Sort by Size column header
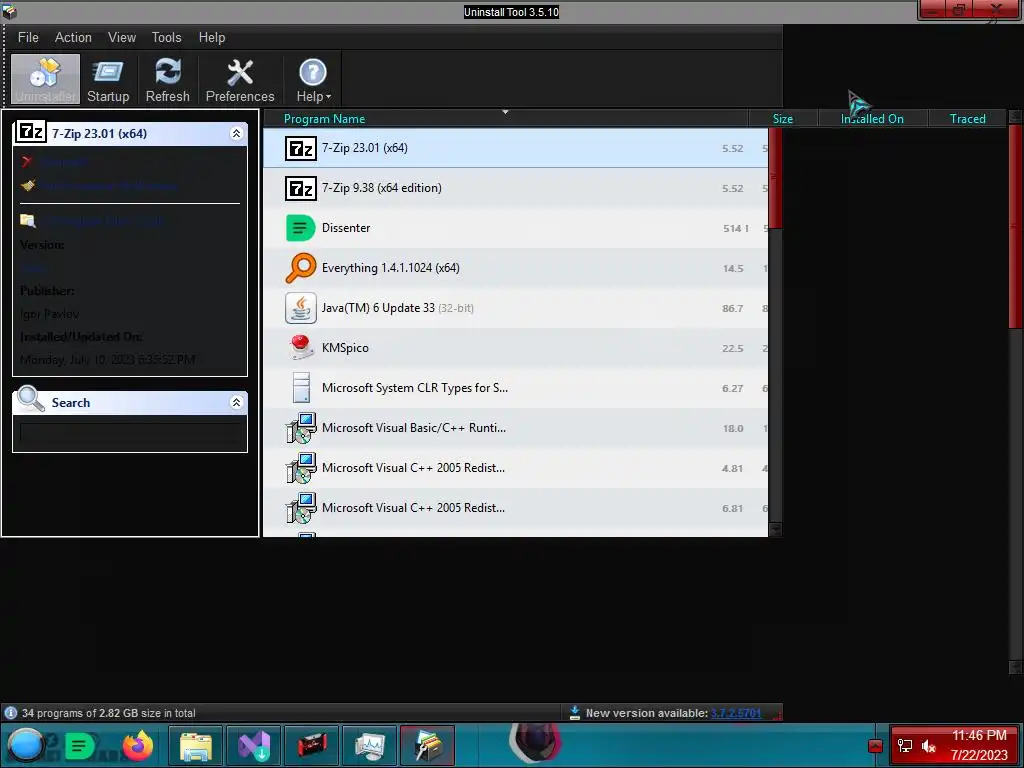1024x768 pixels. coord(782,118)
